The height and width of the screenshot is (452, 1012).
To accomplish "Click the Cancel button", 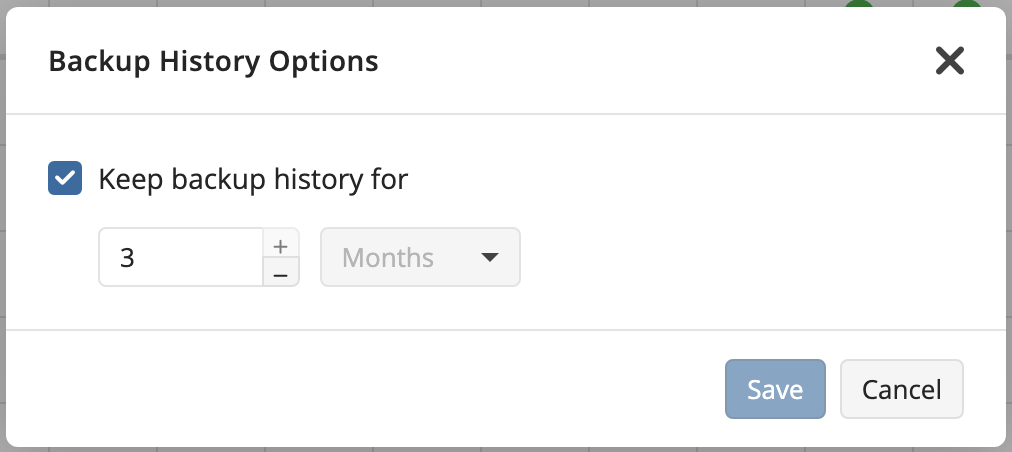I will pos(902,389).
